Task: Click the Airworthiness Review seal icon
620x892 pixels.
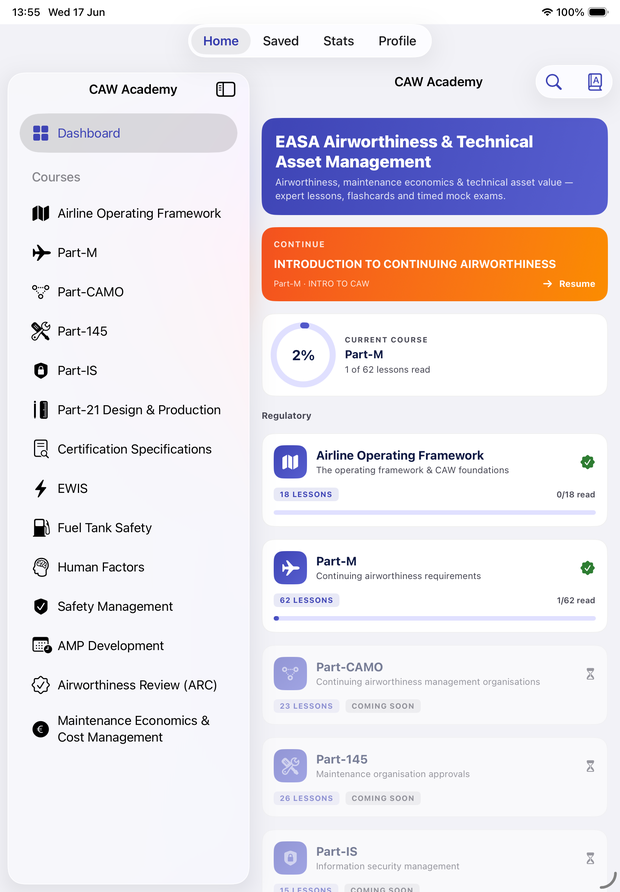Action: (x=40, y=685)
